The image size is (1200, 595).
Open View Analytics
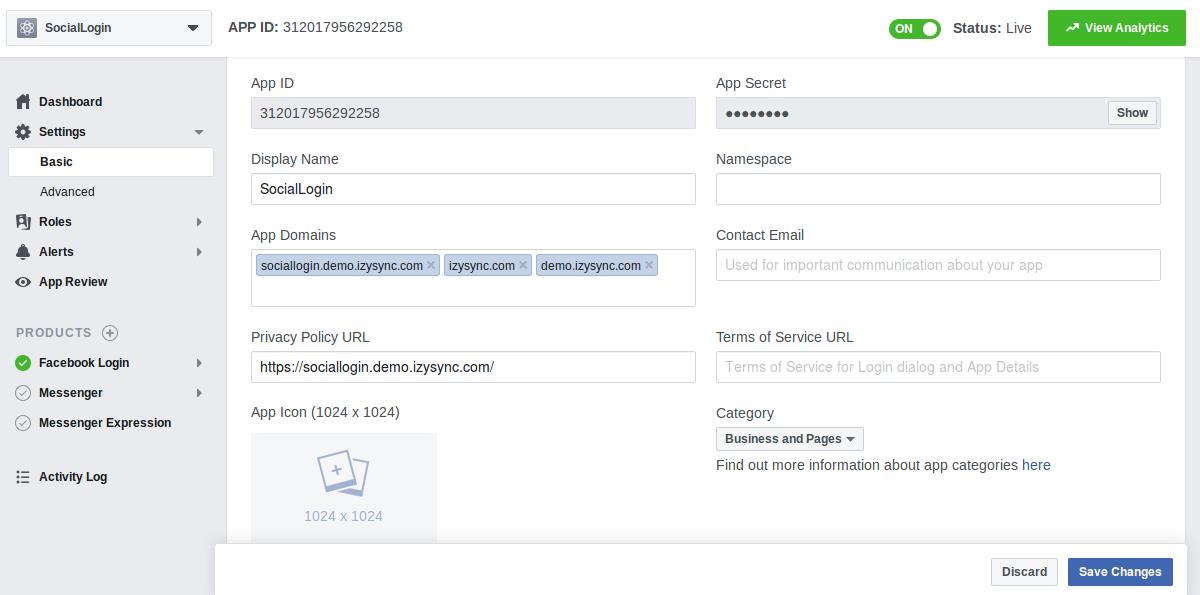click(x=1116, y=28)
